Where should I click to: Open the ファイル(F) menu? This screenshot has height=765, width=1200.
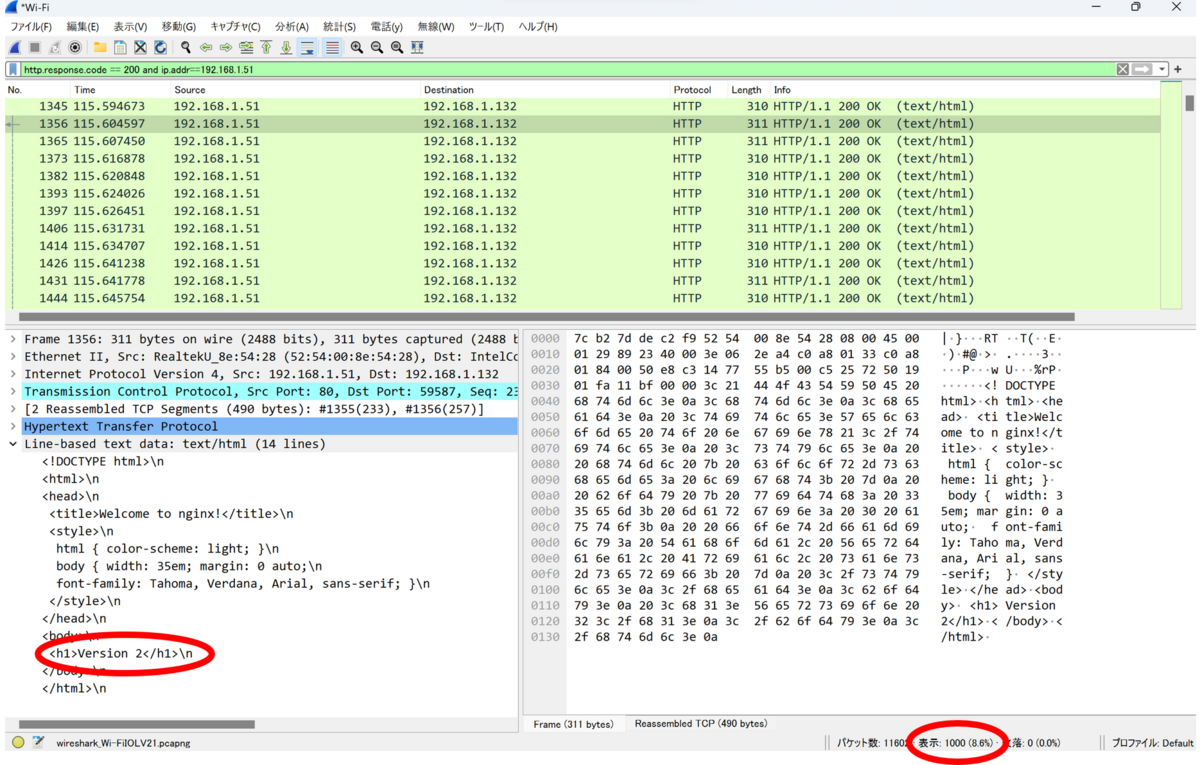(31, 27)
